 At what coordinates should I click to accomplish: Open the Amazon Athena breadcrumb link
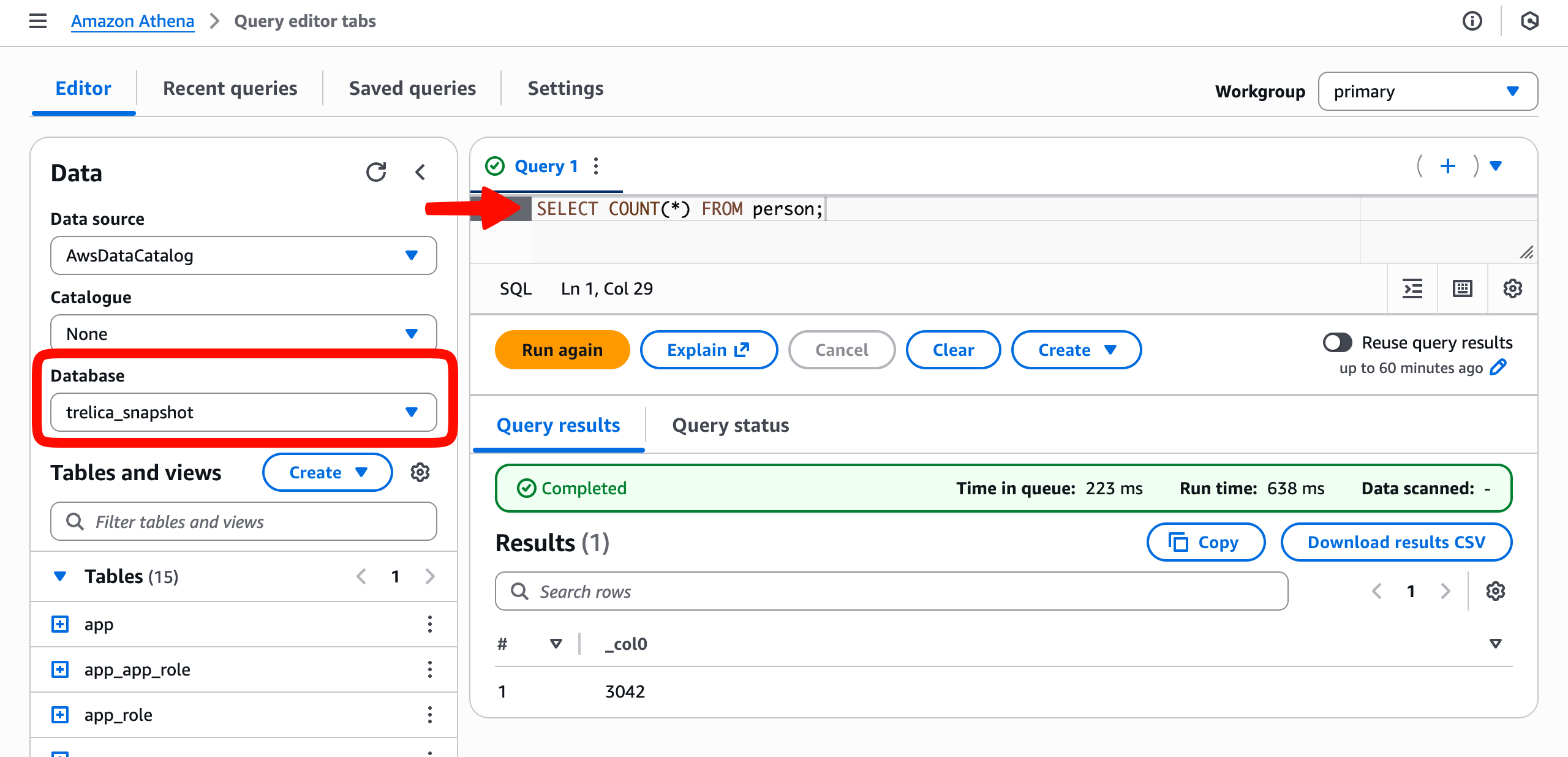pyautogui.click(x=132, y=21)
